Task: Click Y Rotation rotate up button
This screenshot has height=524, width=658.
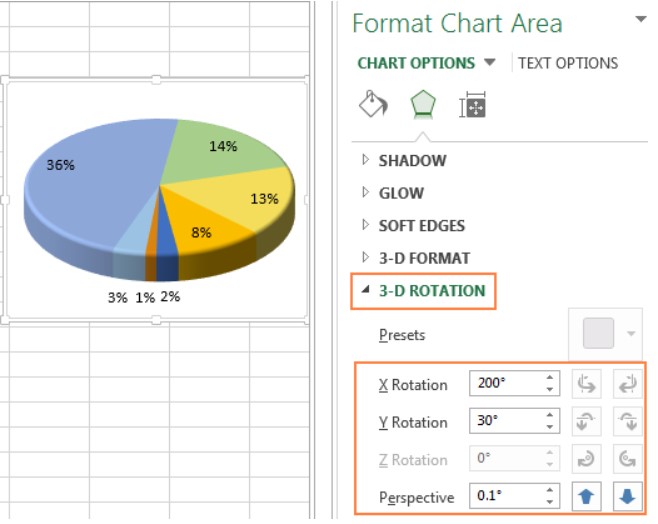Action: point(586,421)
